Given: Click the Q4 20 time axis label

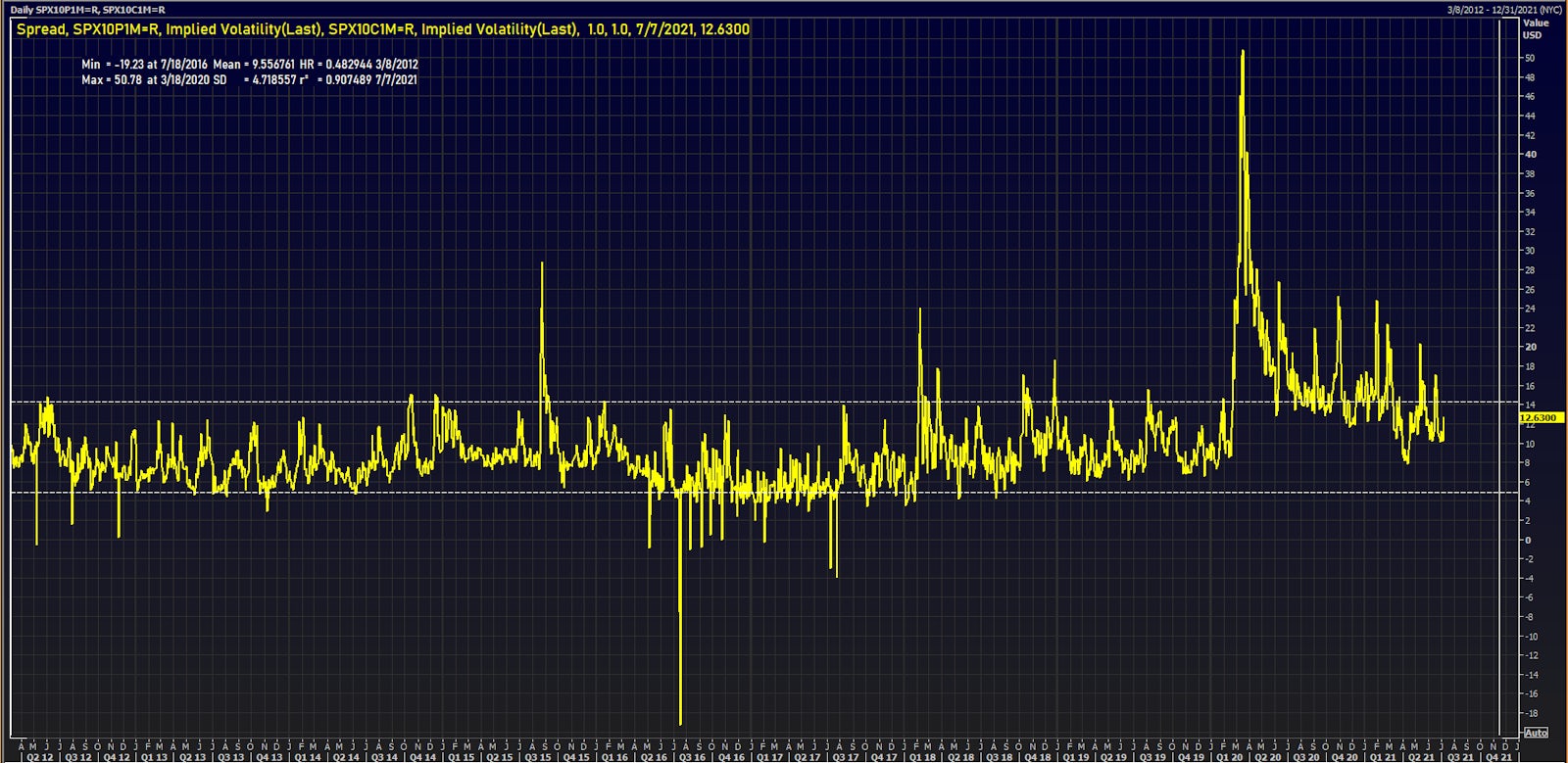Looking at the screenshot, I should (1346, 757).
